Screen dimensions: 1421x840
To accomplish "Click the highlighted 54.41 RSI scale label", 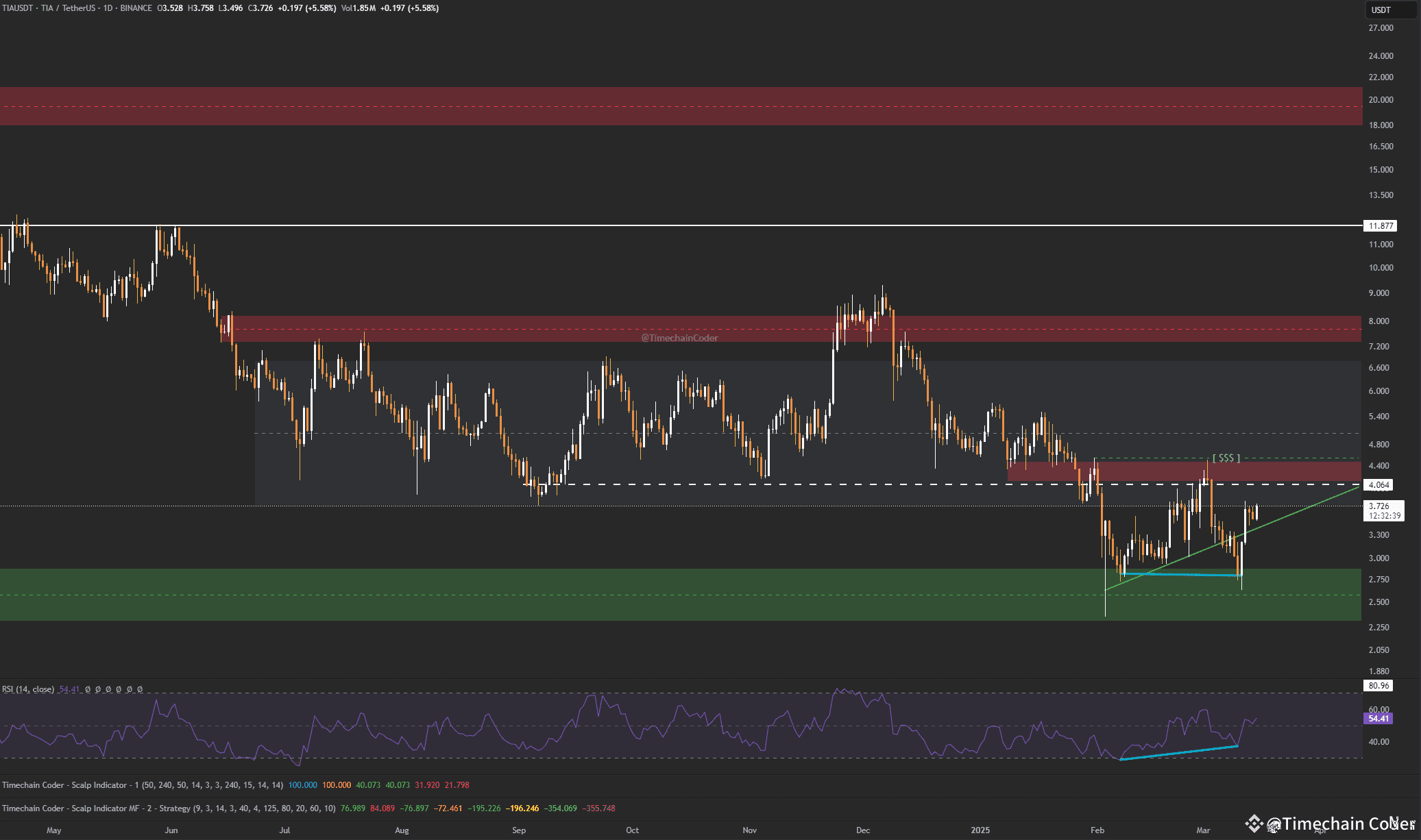I will pyautogui.click(x=1379, y=719).
